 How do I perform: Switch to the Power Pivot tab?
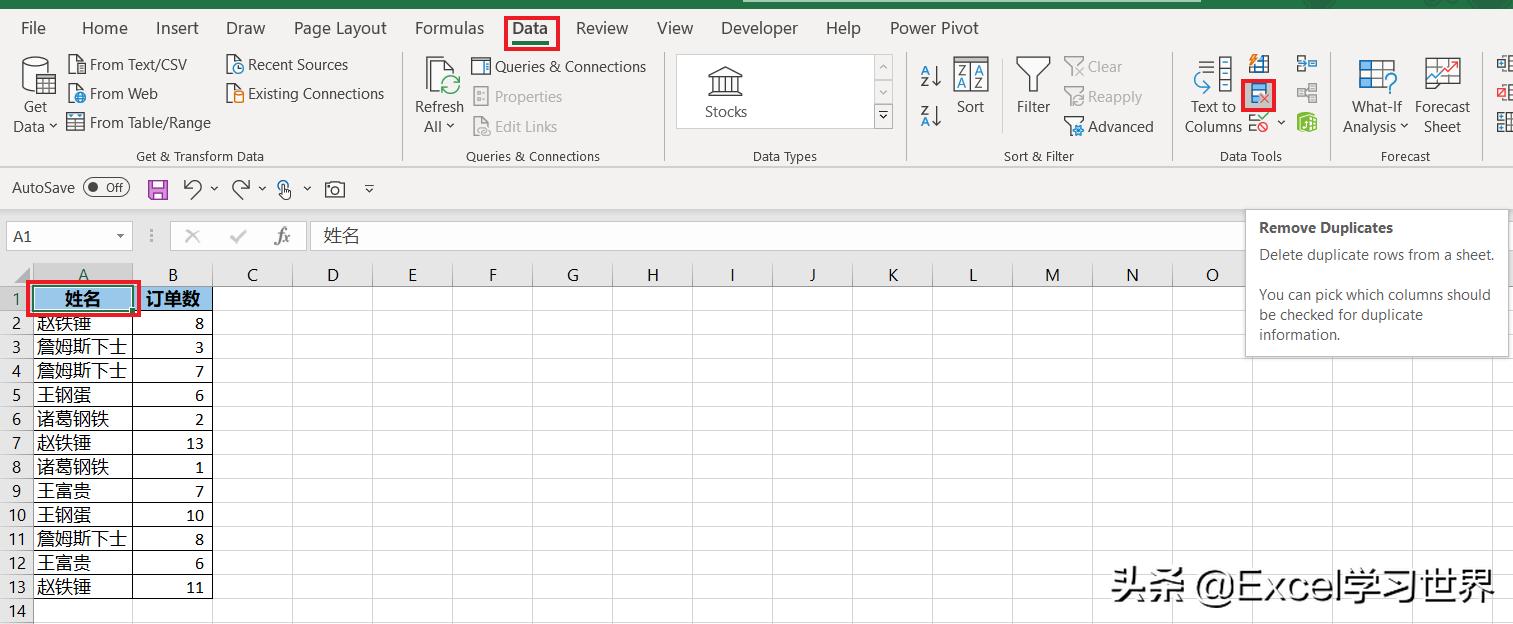click(934, 28)
